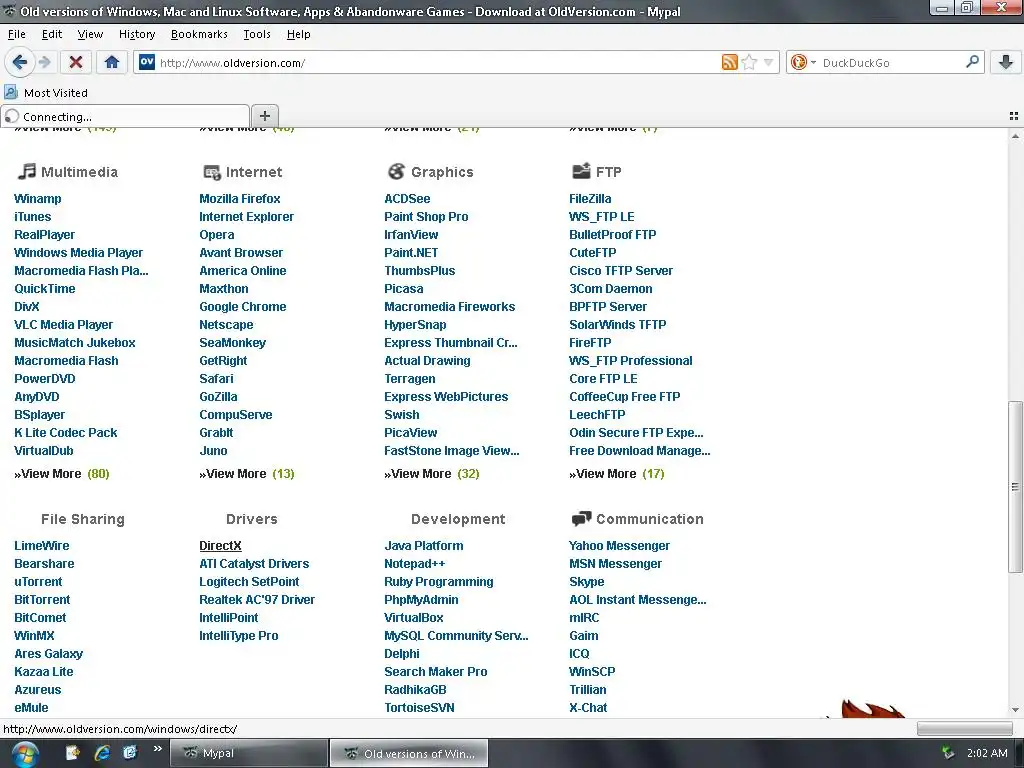
Task: Click the search magnifier icon
Action: coord(972,62)
